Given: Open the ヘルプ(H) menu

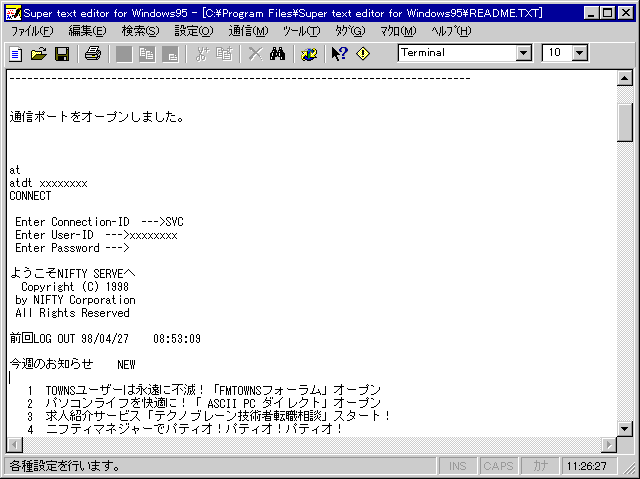Looking at the screenshot, I should pos(451,31).
